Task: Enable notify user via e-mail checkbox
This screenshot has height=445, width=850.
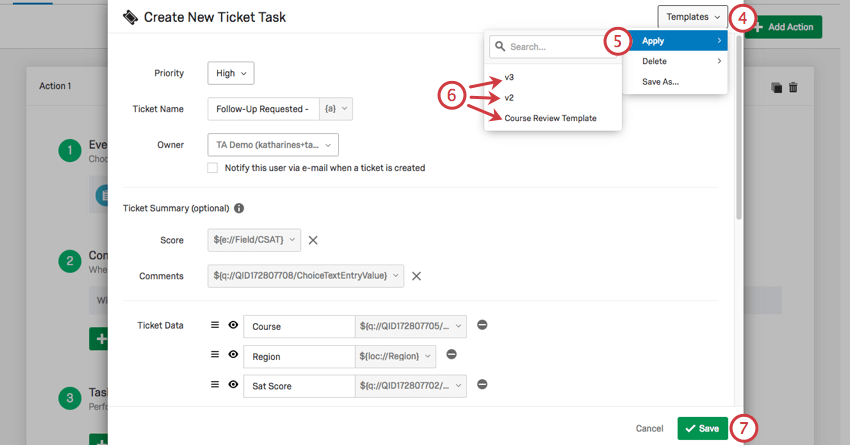Action: (x=212, y=168)
